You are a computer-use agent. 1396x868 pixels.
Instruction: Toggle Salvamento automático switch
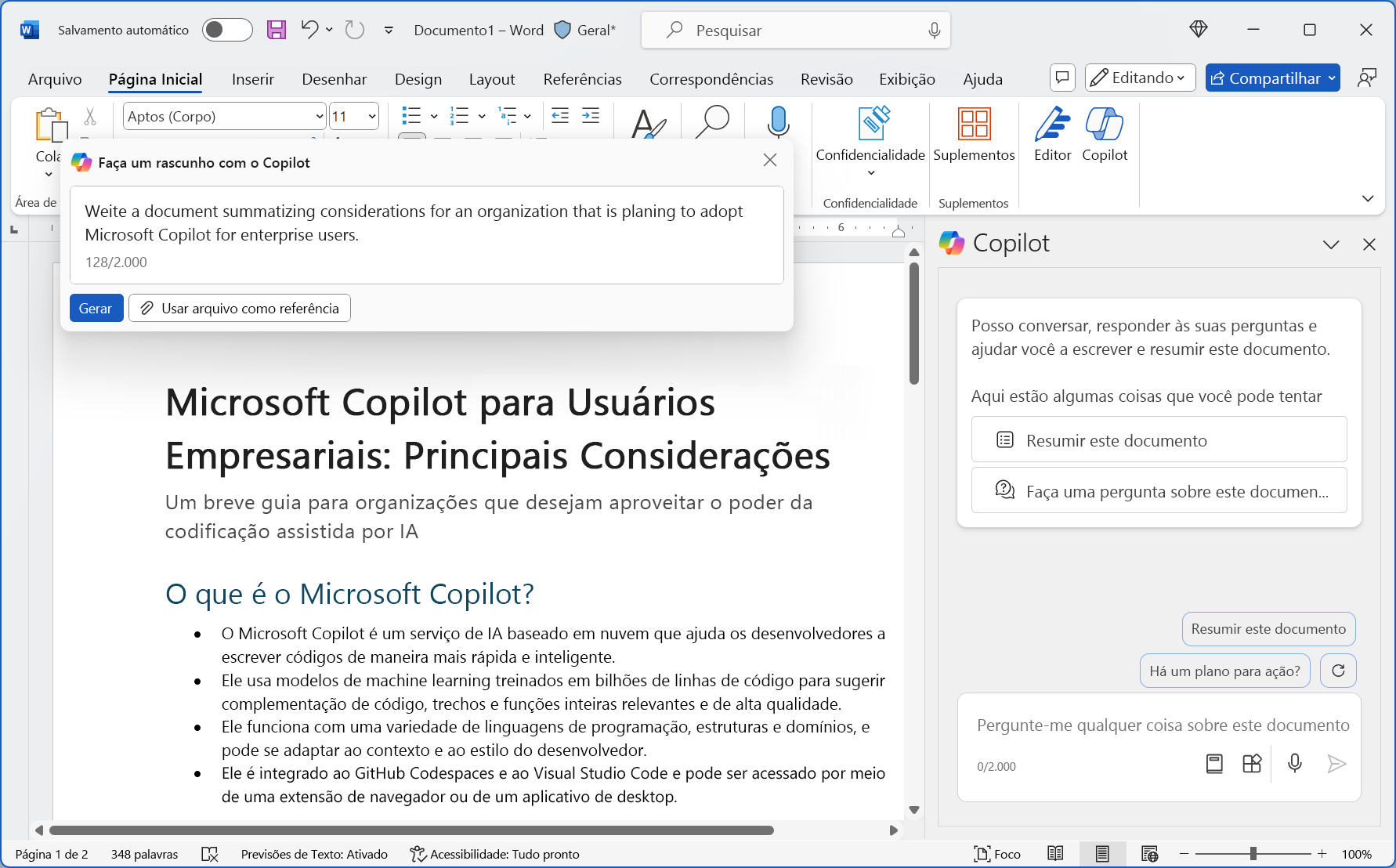point(227,30)
